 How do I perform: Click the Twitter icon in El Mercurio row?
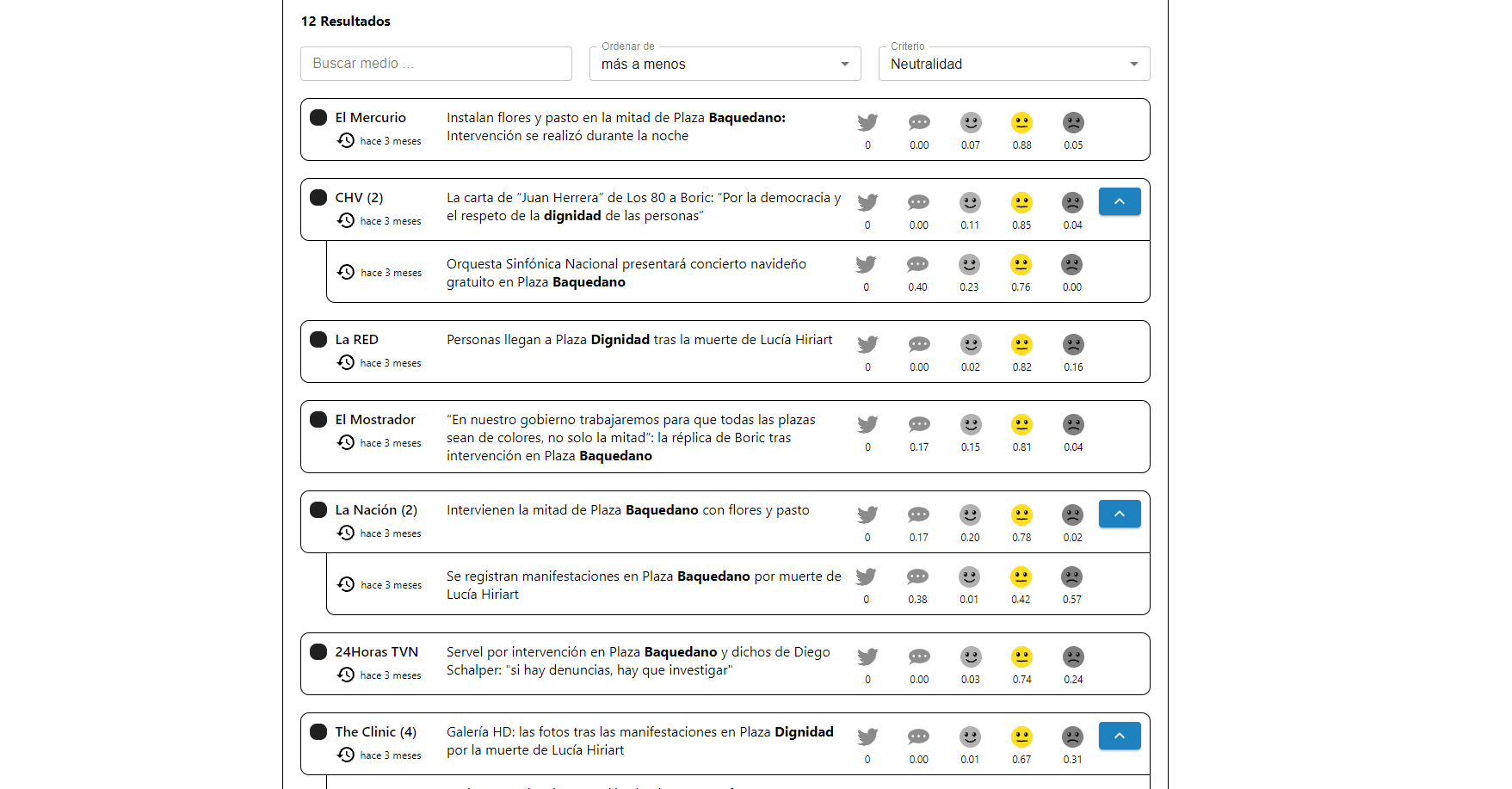[867, 123]
